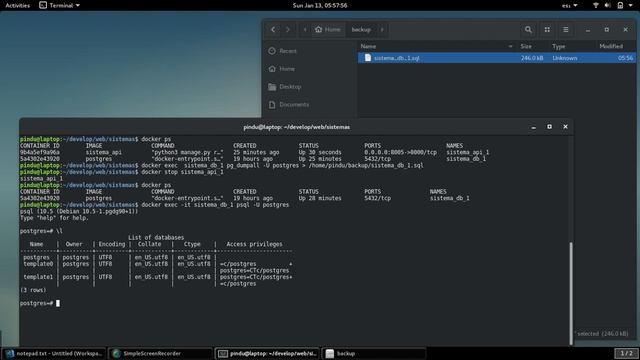
Task: Switch to the terminal taskbar entry
Action: pos(267,353)
